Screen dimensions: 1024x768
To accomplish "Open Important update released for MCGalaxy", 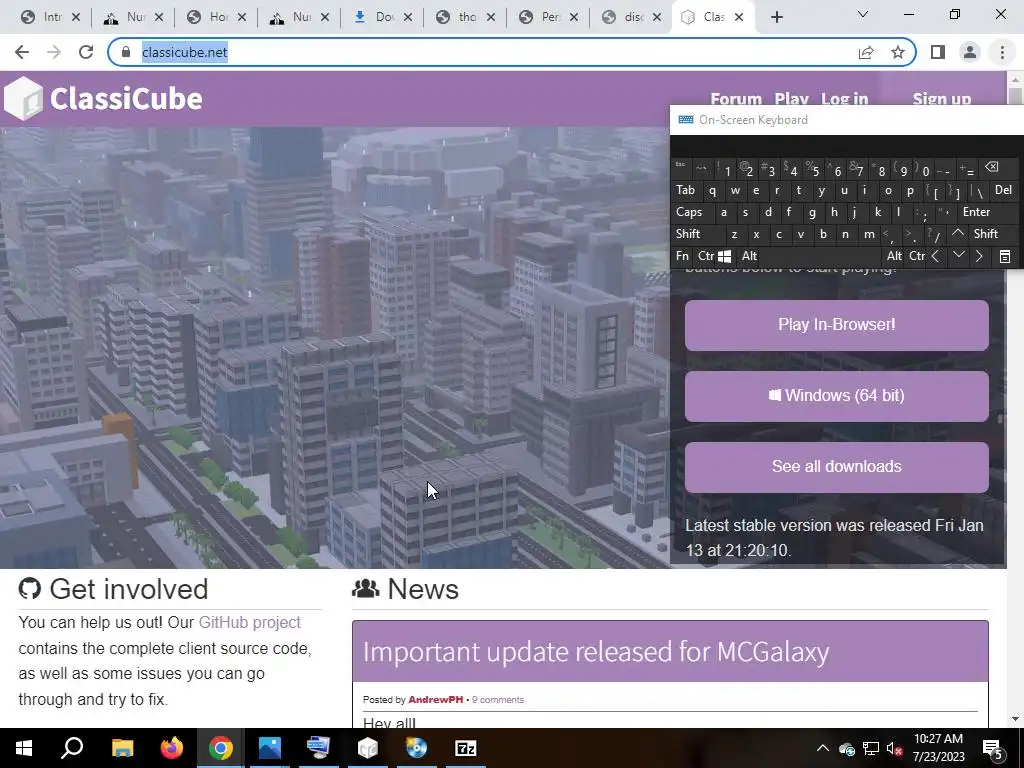I will 596,652.
